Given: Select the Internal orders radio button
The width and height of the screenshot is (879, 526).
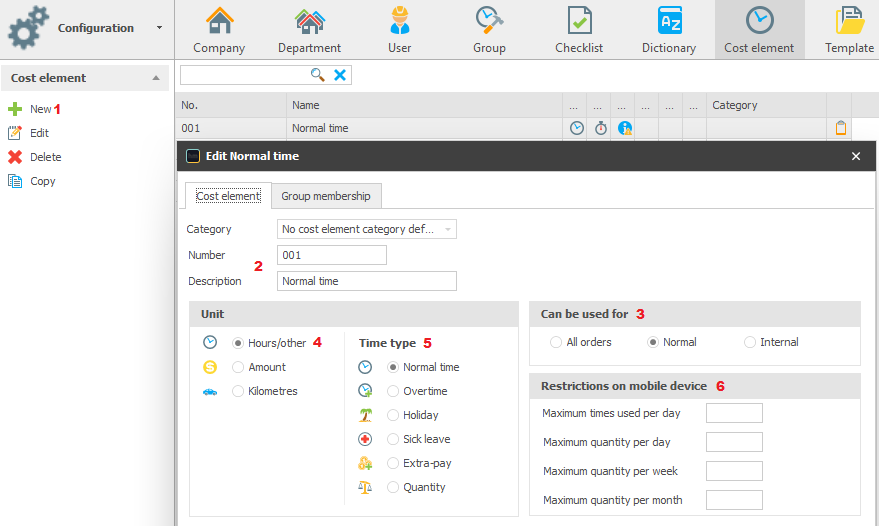Looking at the screenshot, I should (750, 342).
